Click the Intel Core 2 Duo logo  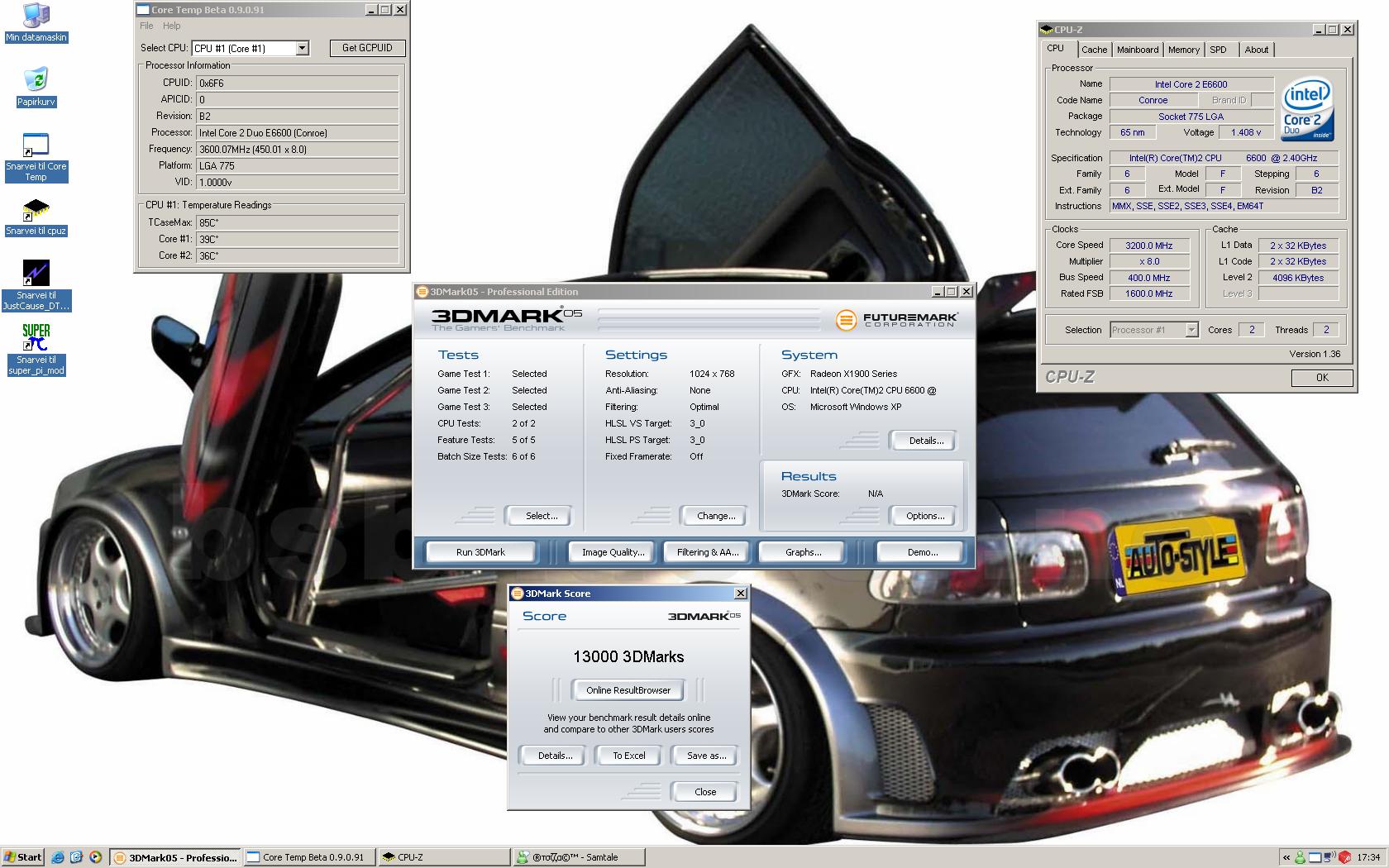[x=1306, y=108]
